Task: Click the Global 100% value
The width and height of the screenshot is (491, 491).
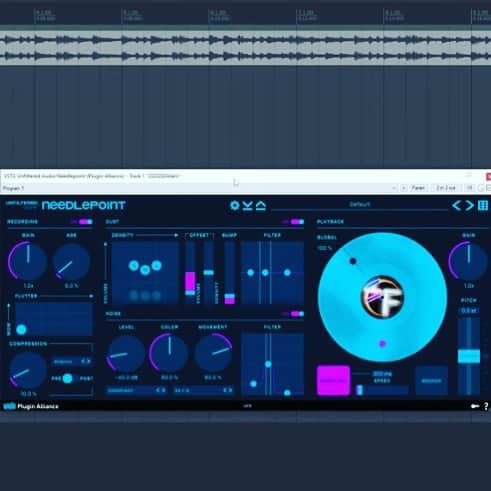Action: coord(324,248)
